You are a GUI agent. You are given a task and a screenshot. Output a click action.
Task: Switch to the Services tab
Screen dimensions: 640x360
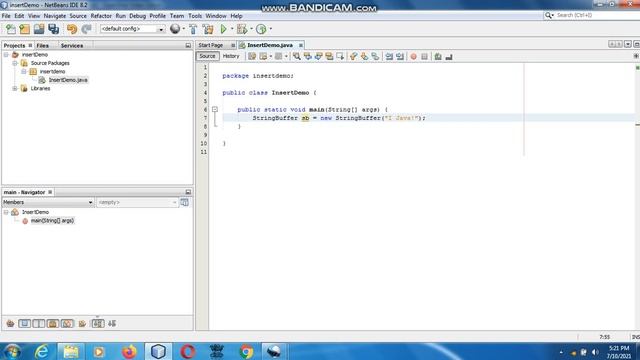(72, 46)
